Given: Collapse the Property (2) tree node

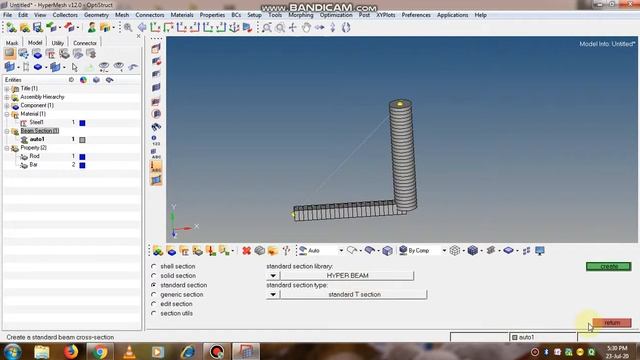Looking at the screenshot, I should pyautogui.click(x=7, y=148).
